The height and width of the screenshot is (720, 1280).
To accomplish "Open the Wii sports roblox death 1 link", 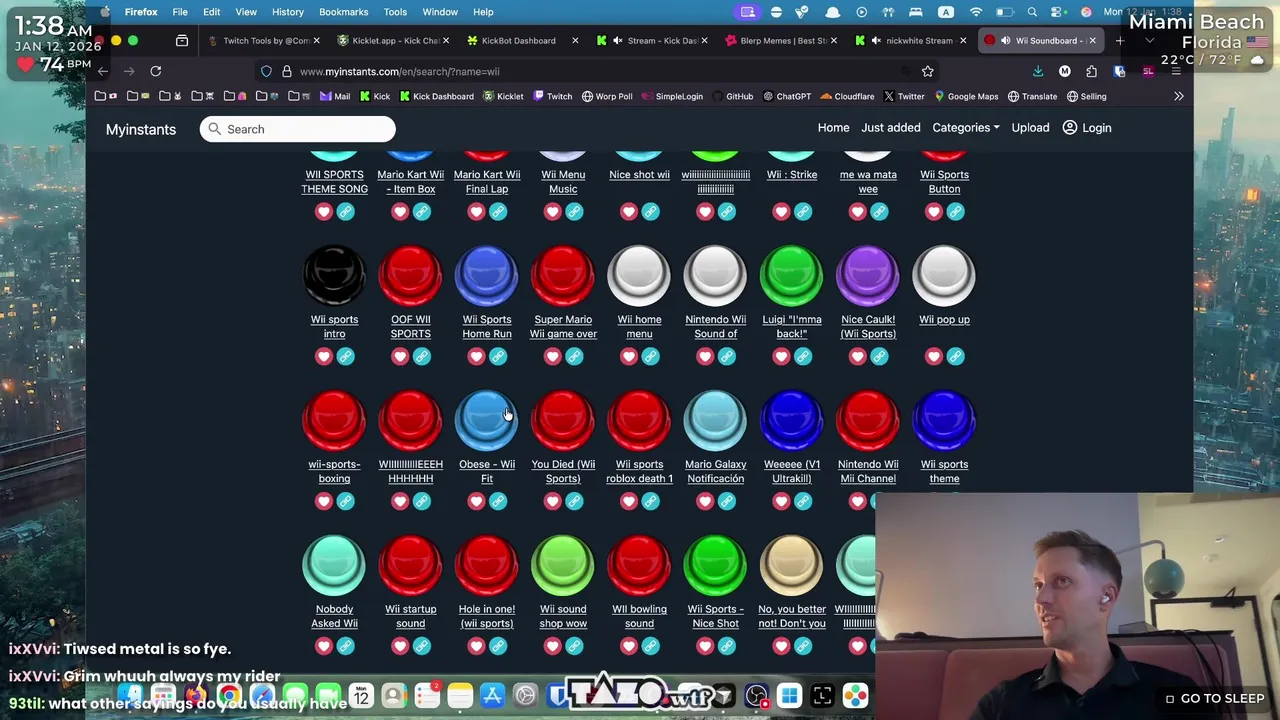I will pyautogui.click(x=639, y=471).
